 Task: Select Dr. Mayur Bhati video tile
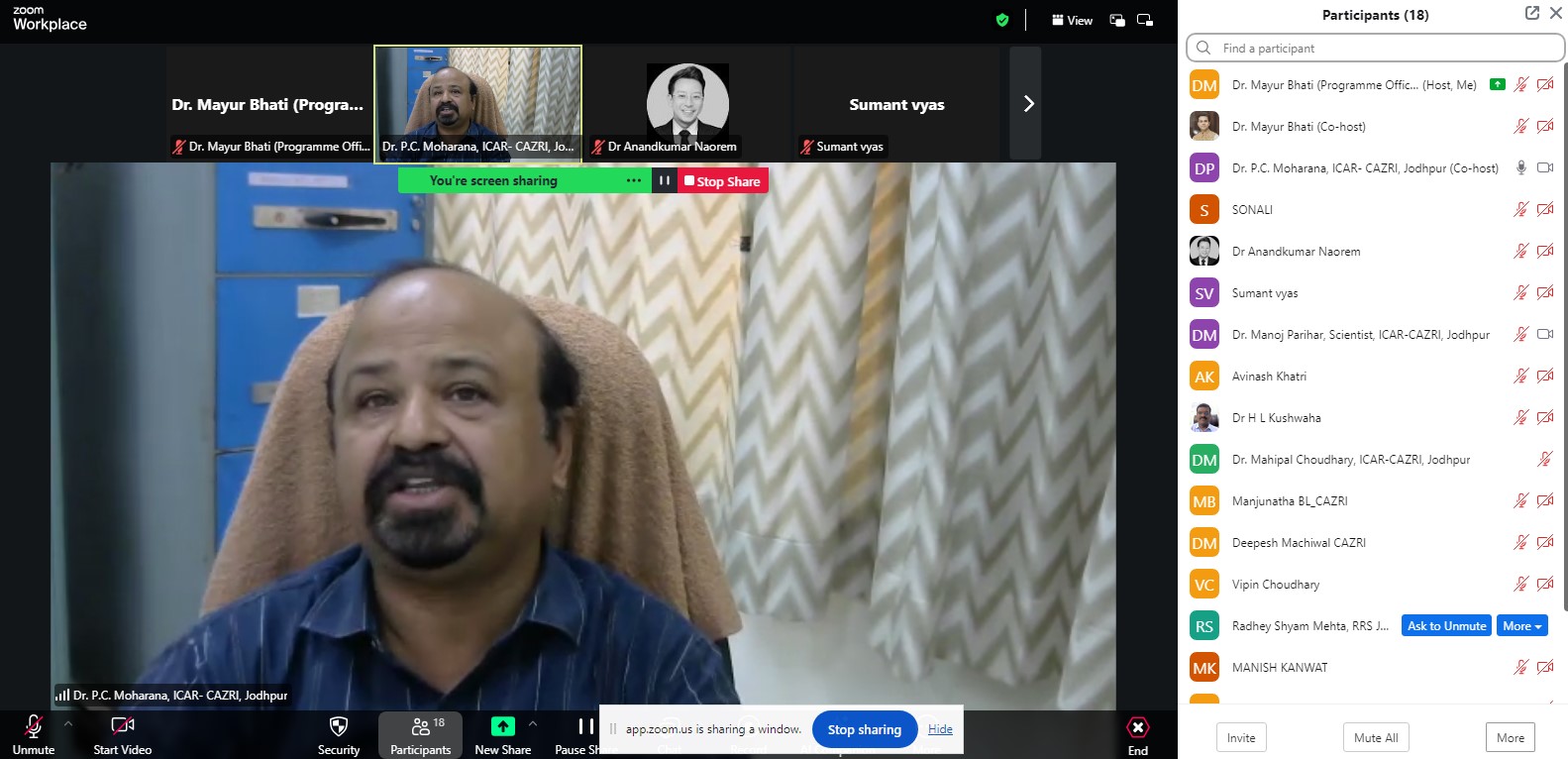[x=267, y=103]
